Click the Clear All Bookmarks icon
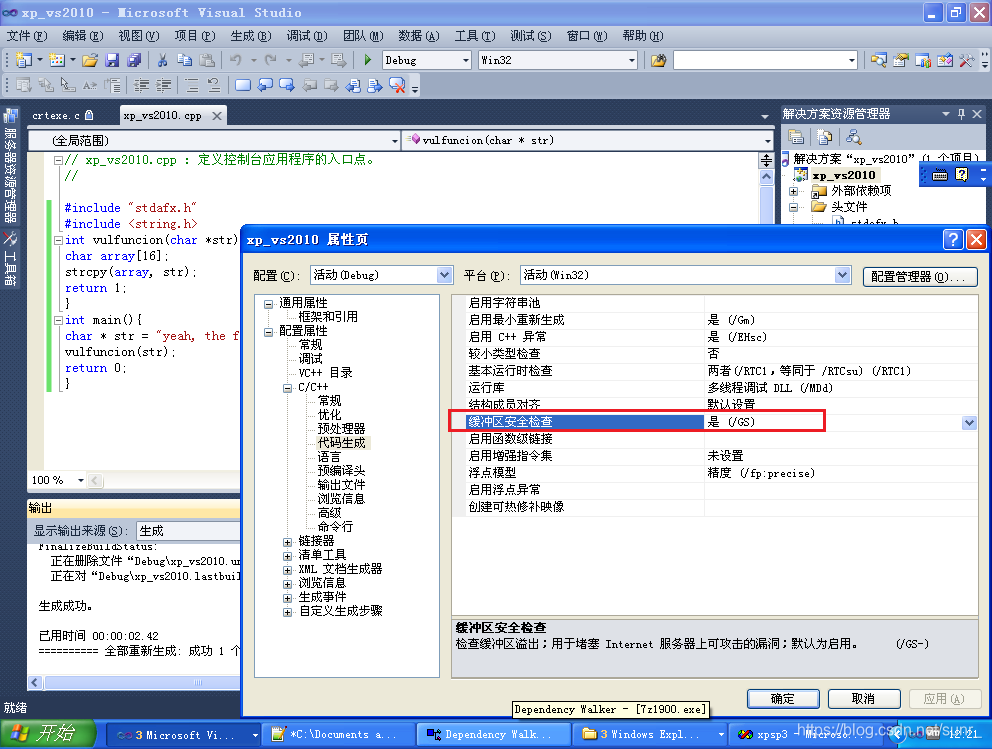Screen dimensions: 992x749 click(397, 85)
